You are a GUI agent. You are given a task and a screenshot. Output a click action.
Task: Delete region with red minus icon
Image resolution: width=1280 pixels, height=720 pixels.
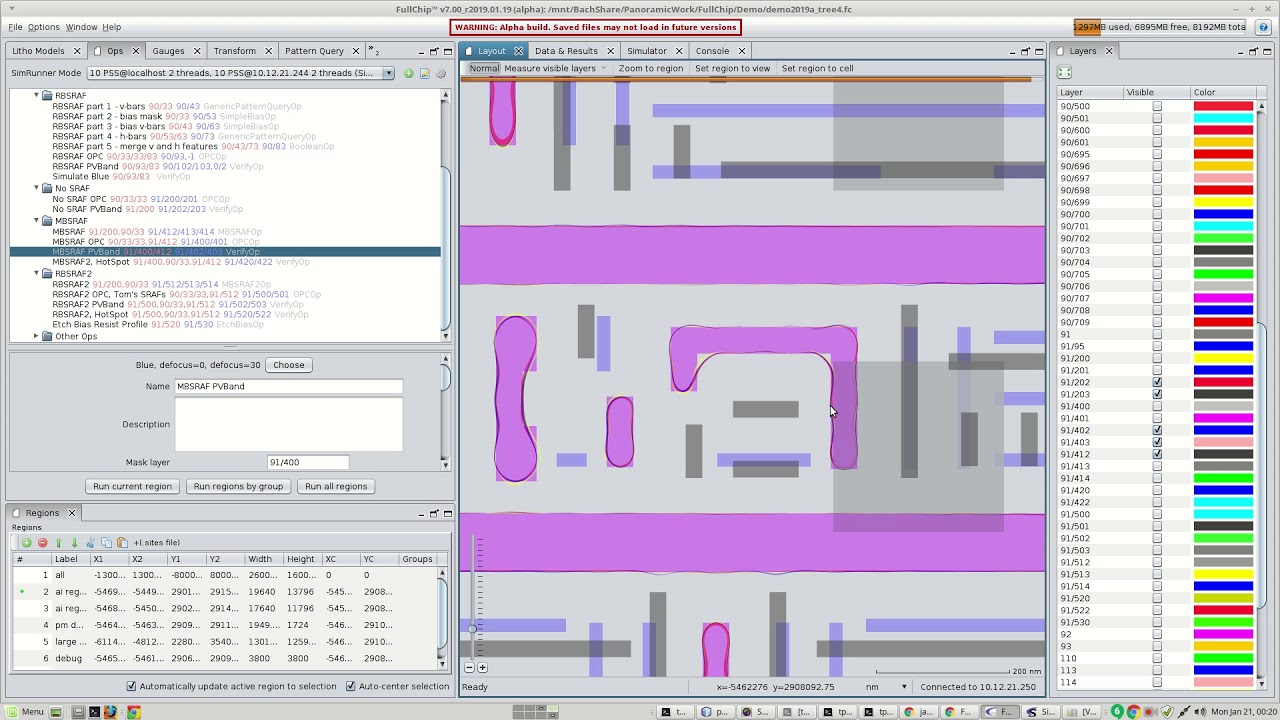(x=42, y=542)
